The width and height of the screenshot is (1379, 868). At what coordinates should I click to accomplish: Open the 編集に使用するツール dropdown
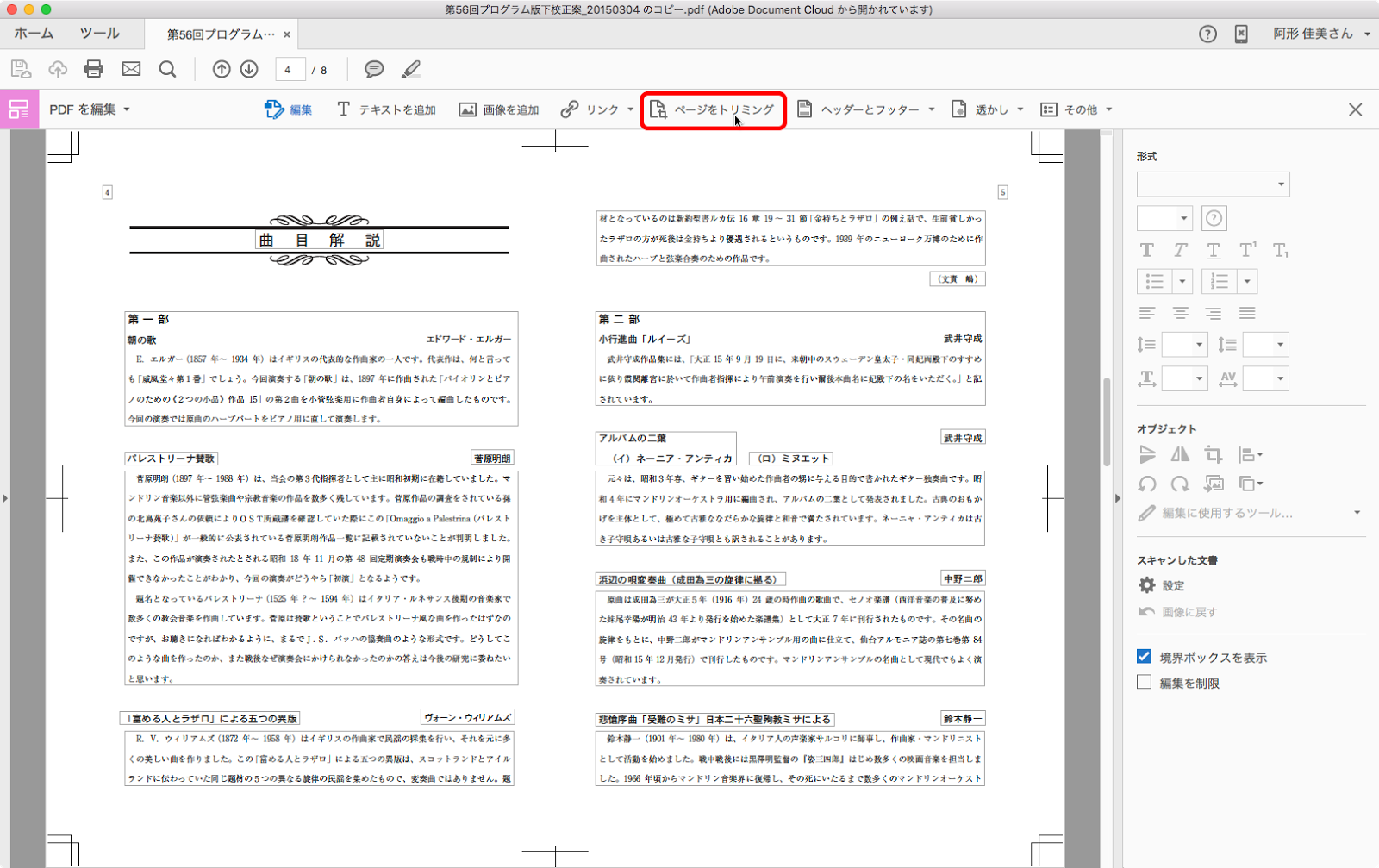(1249, 513)
